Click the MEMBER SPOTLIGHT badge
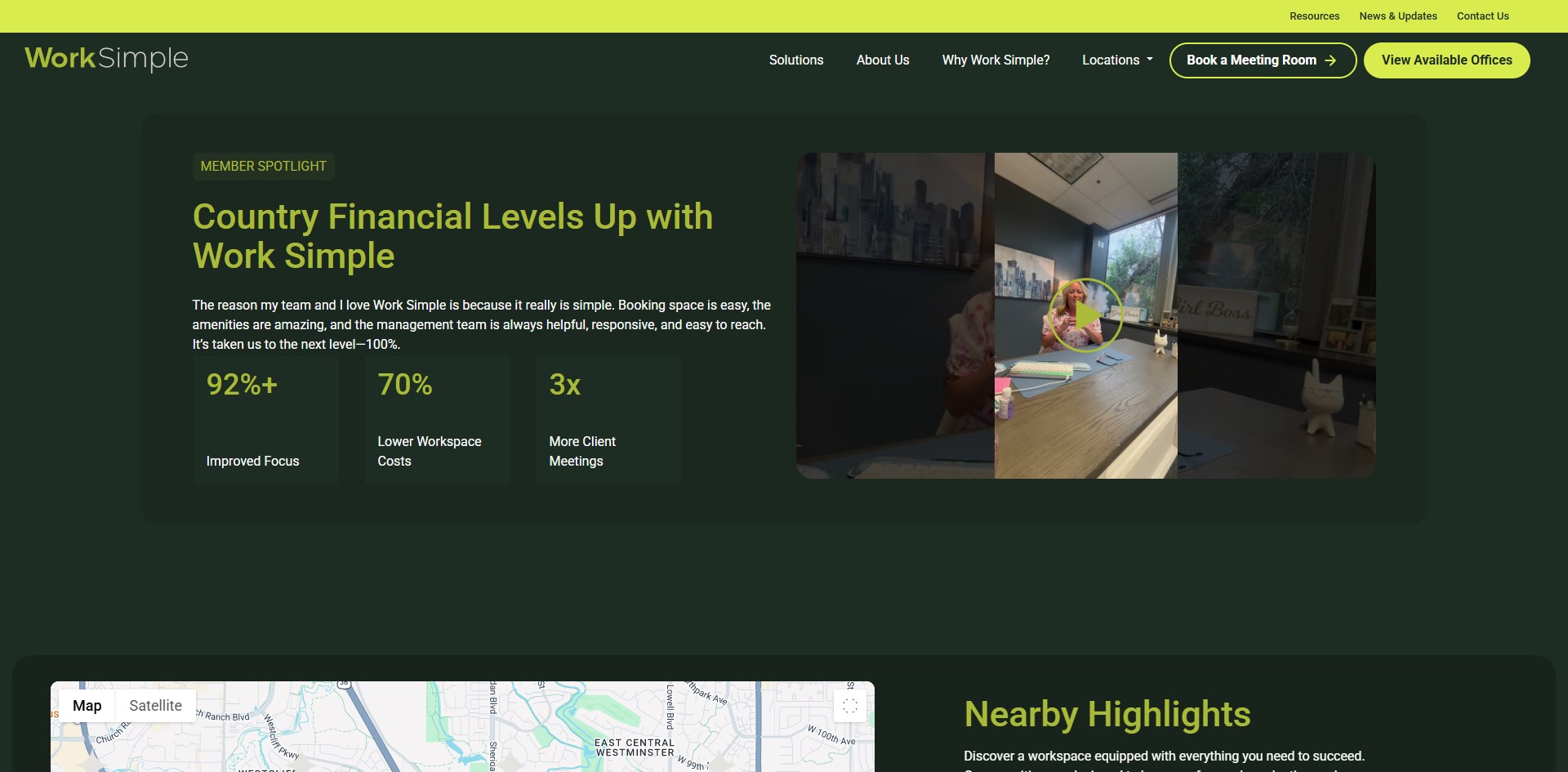The width and height of the screenshot is (1568, 772). (263, 166)
